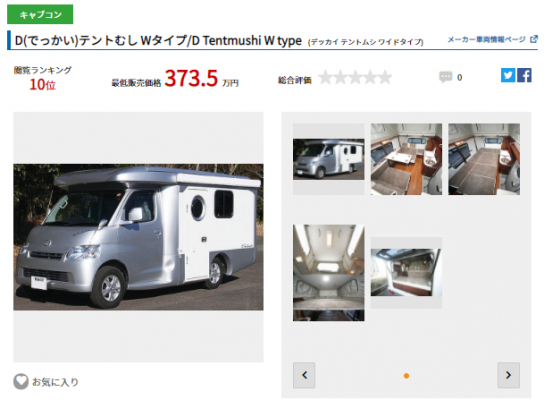Image resolution: width=544 pixels, height=400 pixels.
Task: Go to previous thumbnail page arrow
Action: pyautogui.click(x=304, y=375)
